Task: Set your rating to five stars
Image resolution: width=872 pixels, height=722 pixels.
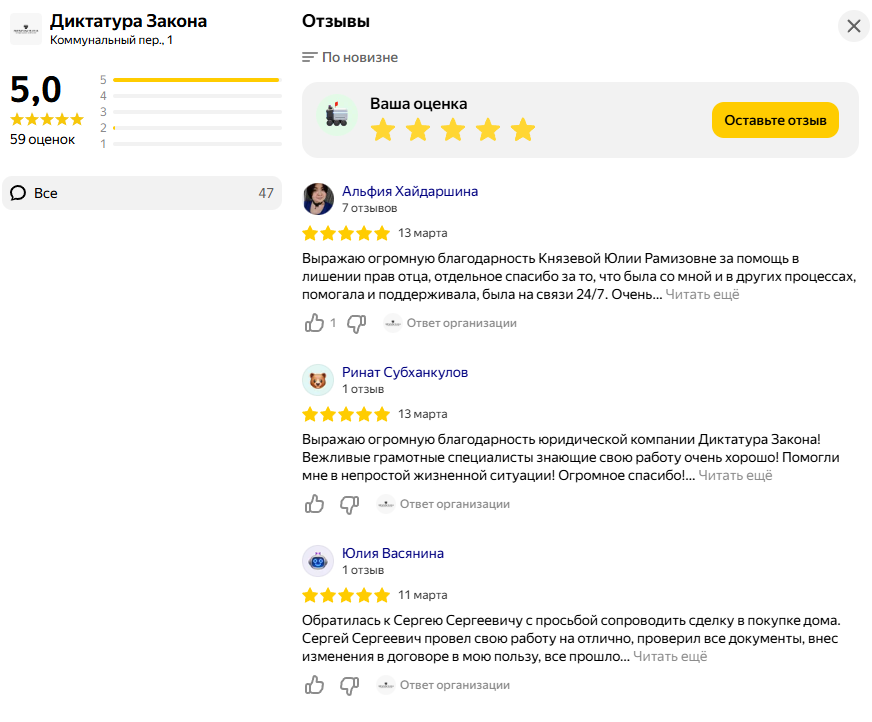Action: (523, 130)
